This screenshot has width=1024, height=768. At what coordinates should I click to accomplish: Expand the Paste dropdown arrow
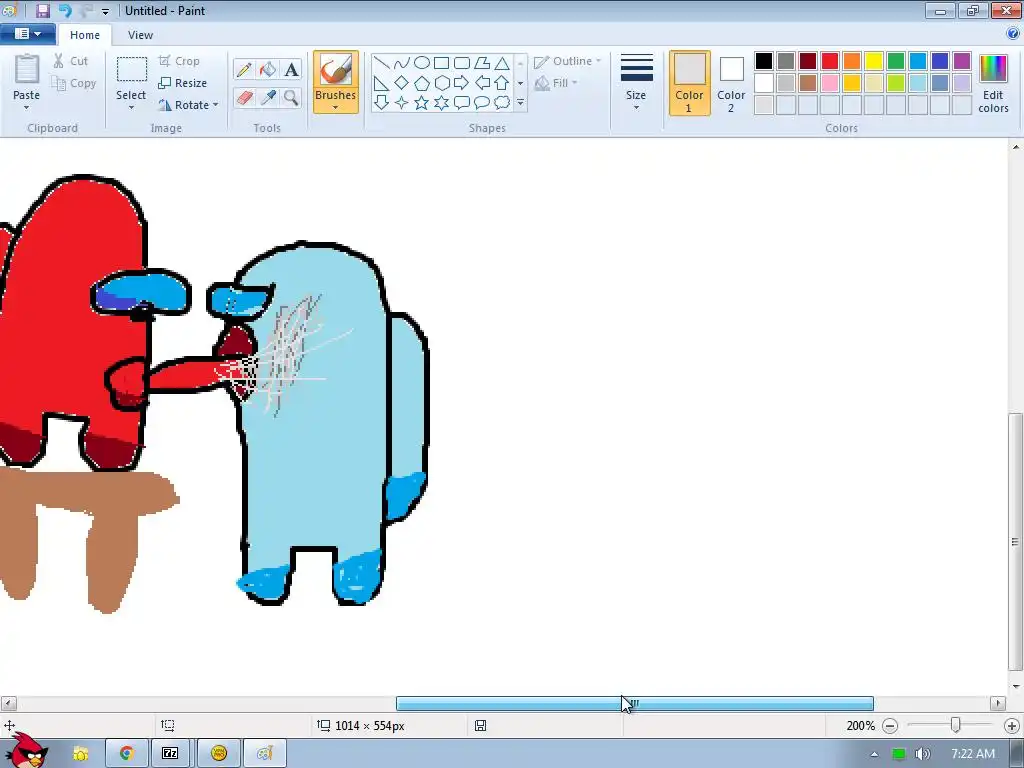pyautogui.click(x=27, y=108)
